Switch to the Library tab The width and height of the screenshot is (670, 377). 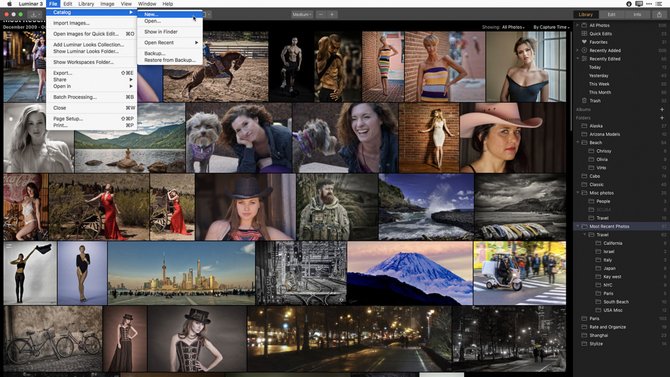coord(585,15)
